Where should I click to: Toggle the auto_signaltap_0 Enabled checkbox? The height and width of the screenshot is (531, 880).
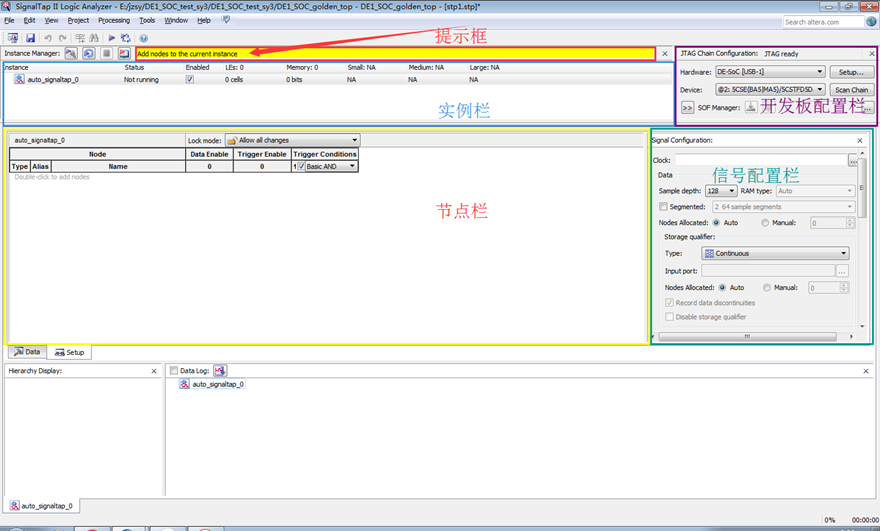190,79
